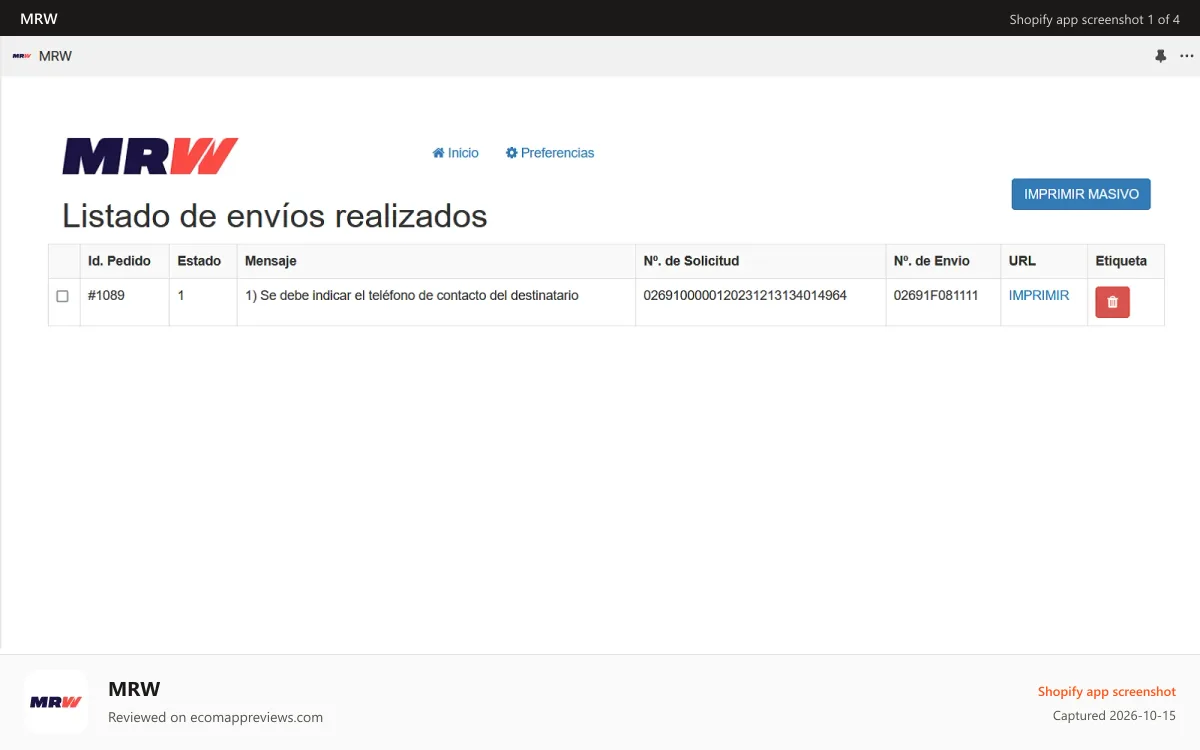
Task: Click the small MRW icon in app header
Action: click(21, 56)
